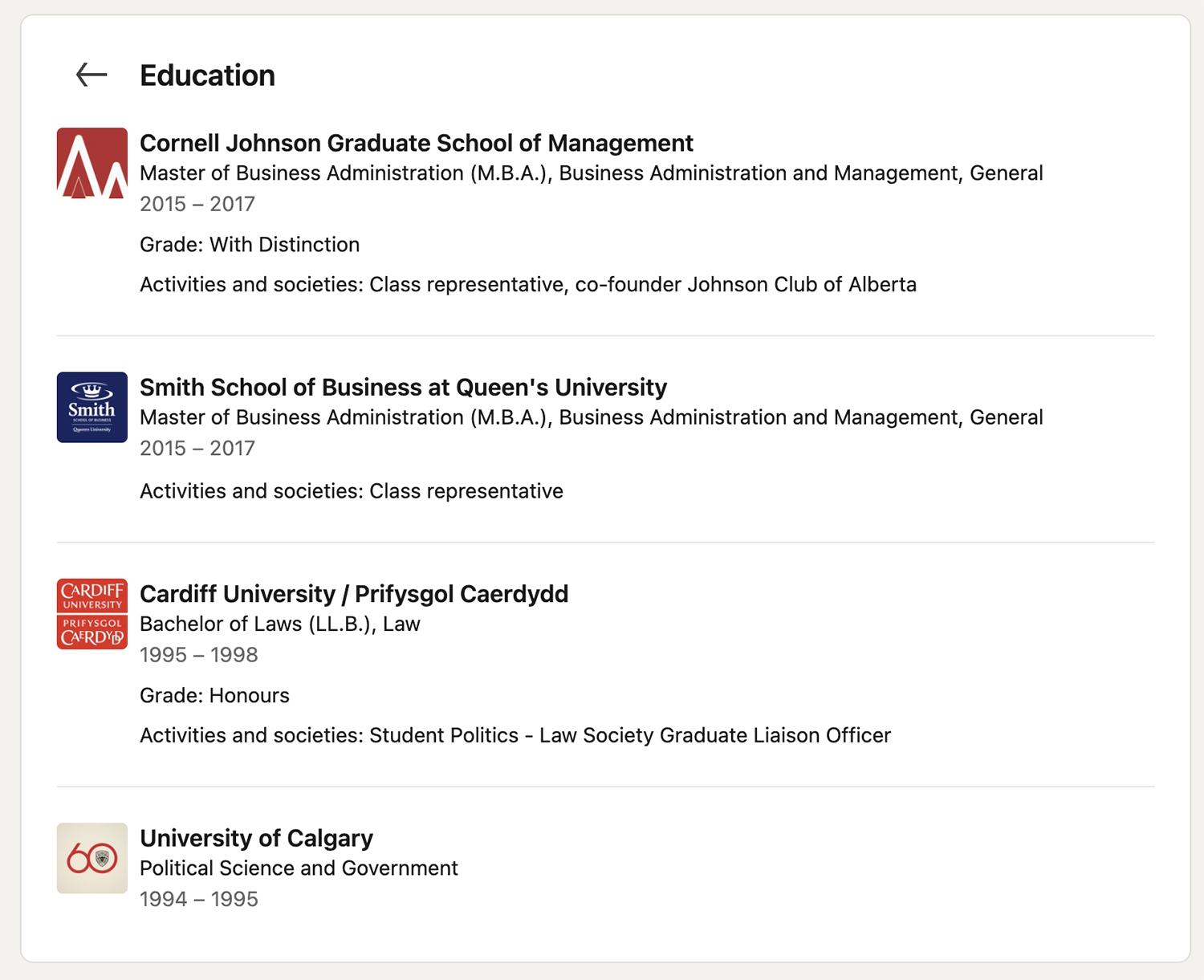Click the Cornell Johnson school logo
1204x980 pixels.
click(x=92, y=163)
